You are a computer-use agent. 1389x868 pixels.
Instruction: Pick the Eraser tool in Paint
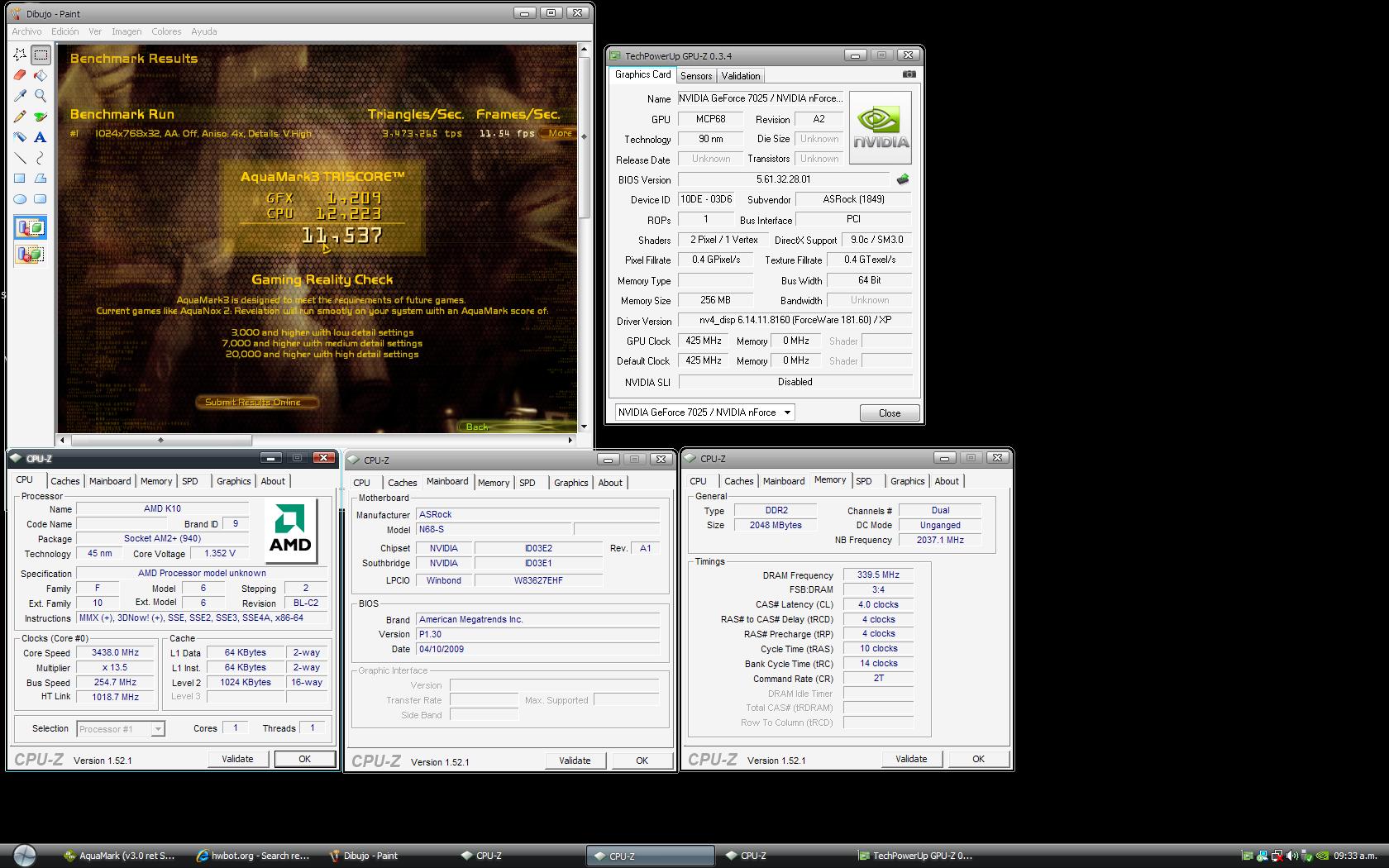(x=20, y=75)
